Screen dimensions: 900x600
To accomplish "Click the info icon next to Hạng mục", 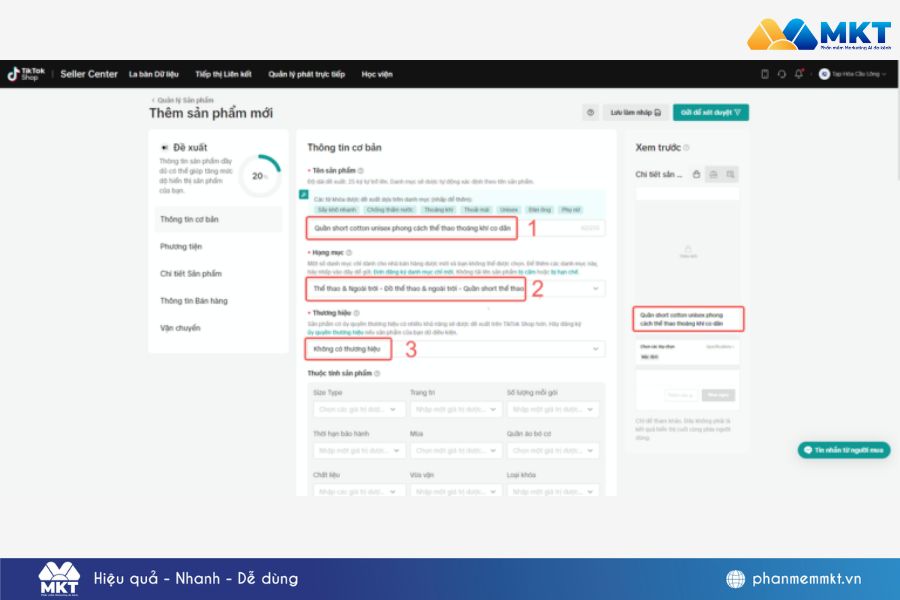I will [x=348, y=253].
